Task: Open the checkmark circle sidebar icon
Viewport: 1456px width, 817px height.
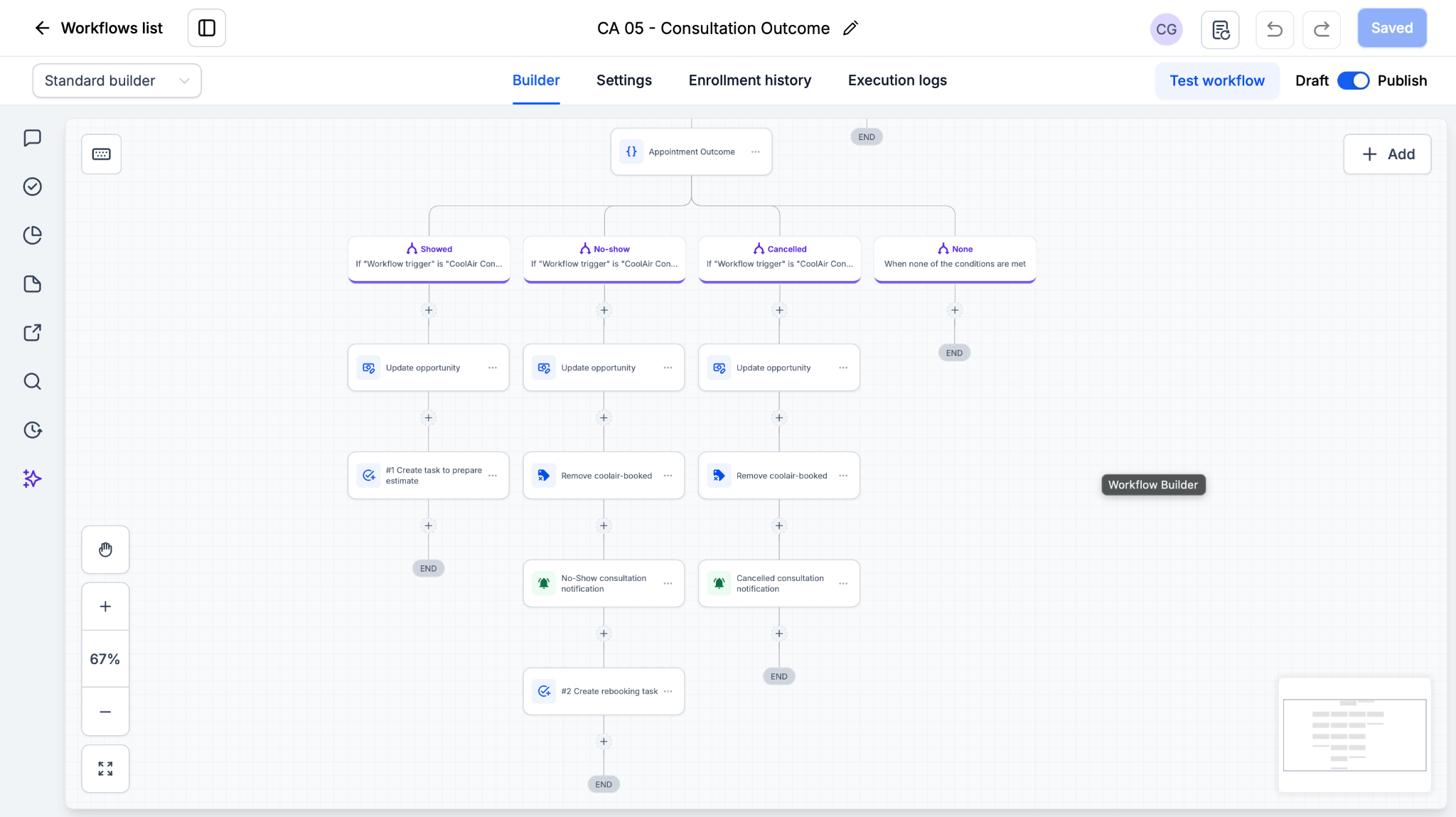Action: click(x=33, y=186)
